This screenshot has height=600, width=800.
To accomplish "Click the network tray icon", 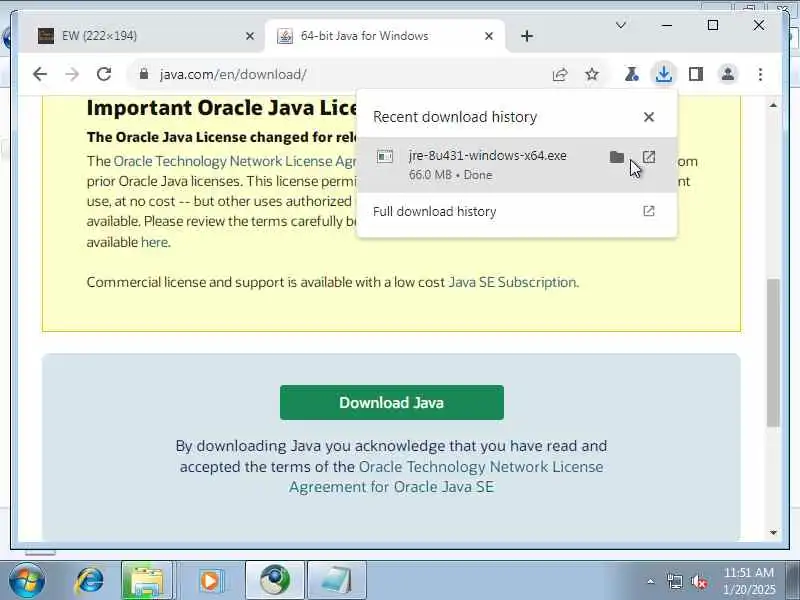I will (x=674, y=581).
